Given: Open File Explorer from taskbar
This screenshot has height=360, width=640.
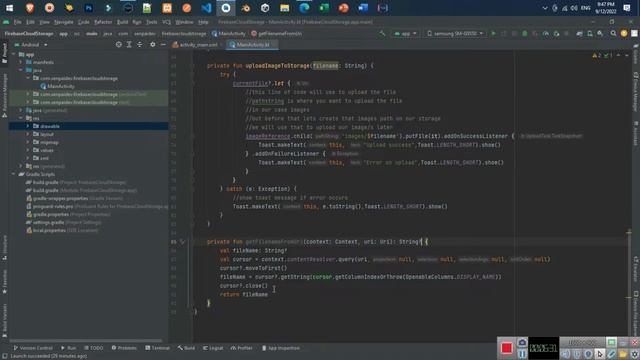Looking at the screenshot, I should tap(284, 8).
